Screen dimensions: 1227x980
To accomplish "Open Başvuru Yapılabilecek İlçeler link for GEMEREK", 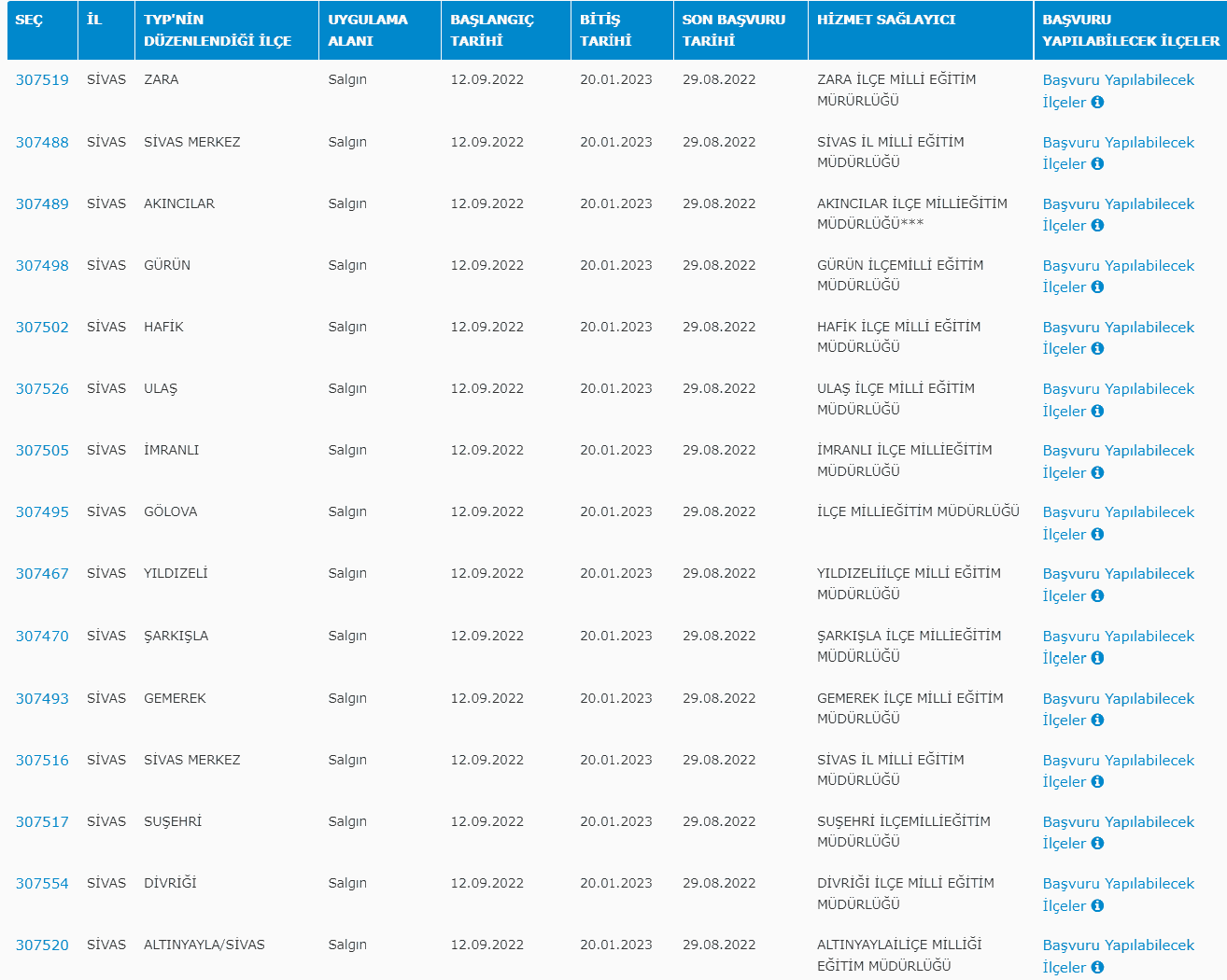I will coord(1118,699).
